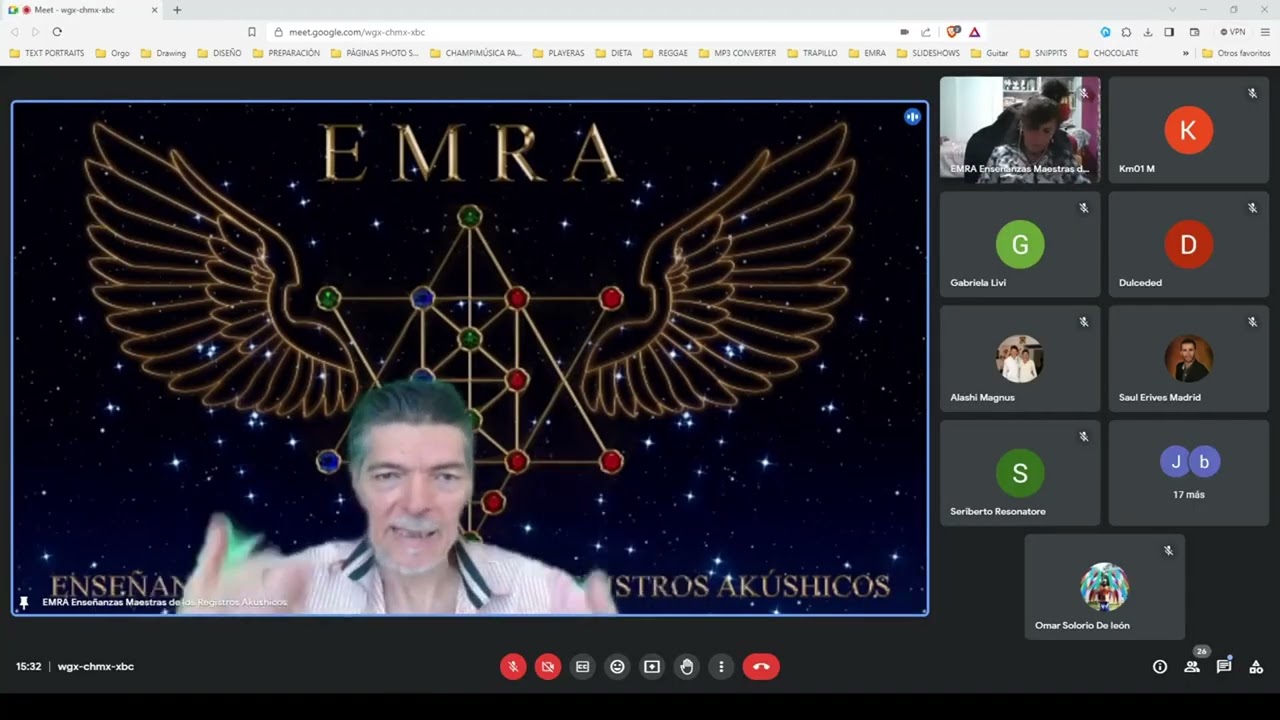Click the share page icon in address bar
The height and width of the screenshot is (720, 1280).
tap(926, 32)
